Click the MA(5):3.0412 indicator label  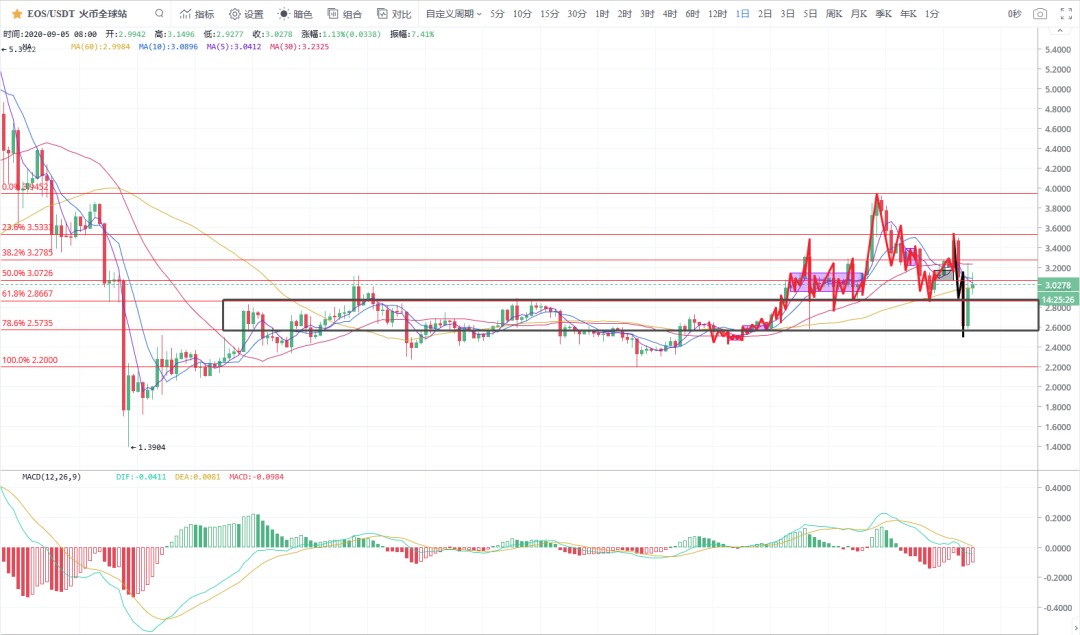tap(233, 47)
